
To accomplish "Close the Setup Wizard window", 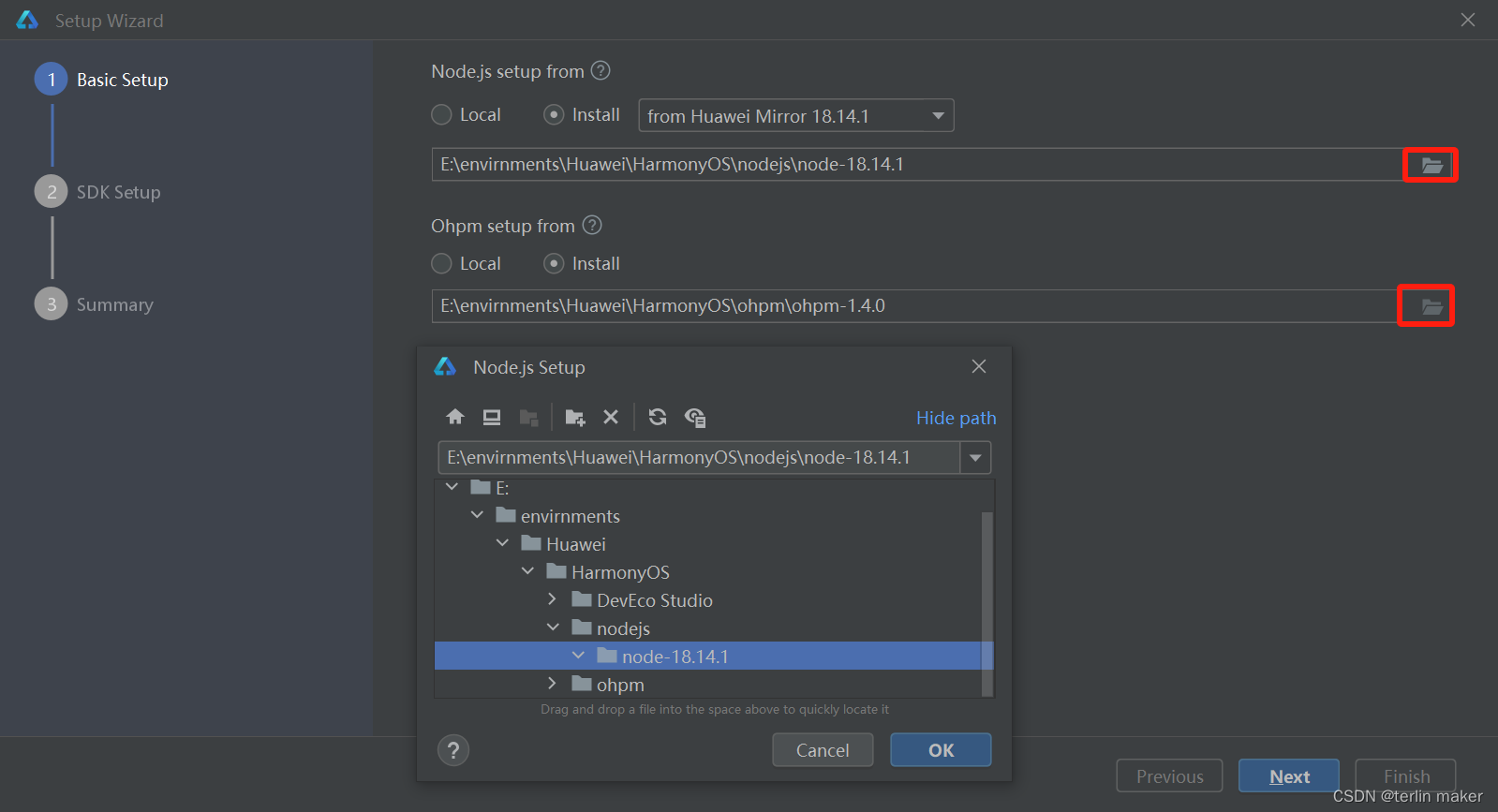I will click(1468, 20).
